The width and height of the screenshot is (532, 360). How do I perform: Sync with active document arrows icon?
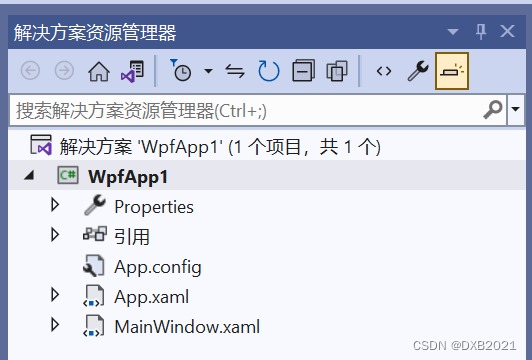(235, 71)
